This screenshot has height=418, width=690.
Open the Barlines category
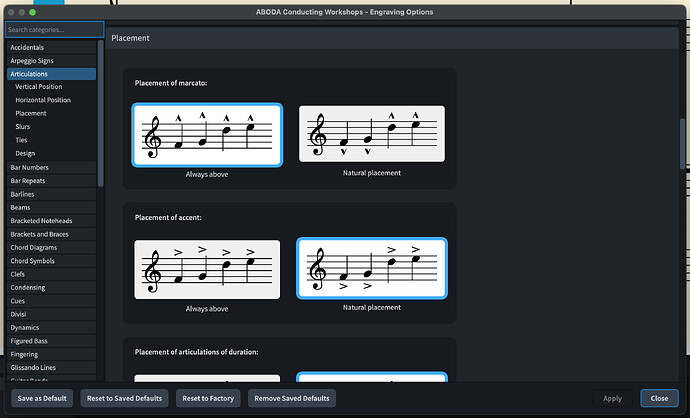coord(51,194)
